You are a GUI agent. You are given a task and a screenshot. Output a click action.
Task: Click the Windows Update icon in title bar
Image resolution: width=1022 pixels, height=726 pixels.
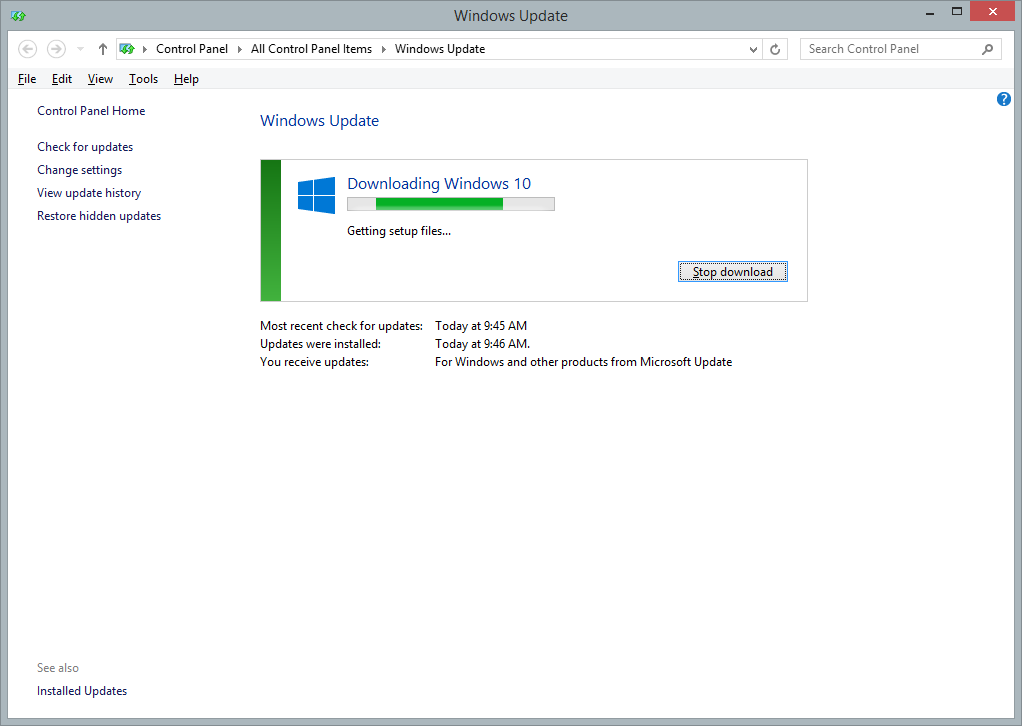18,15
